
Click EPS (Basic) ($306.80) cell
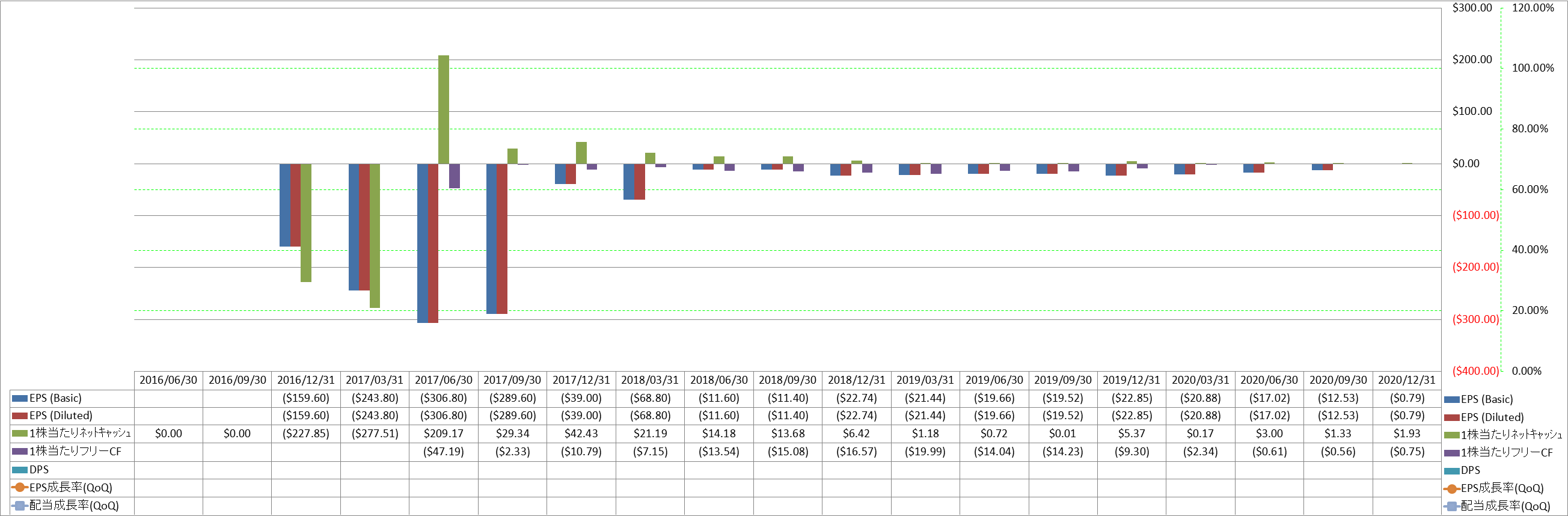(x=444, y=398)
